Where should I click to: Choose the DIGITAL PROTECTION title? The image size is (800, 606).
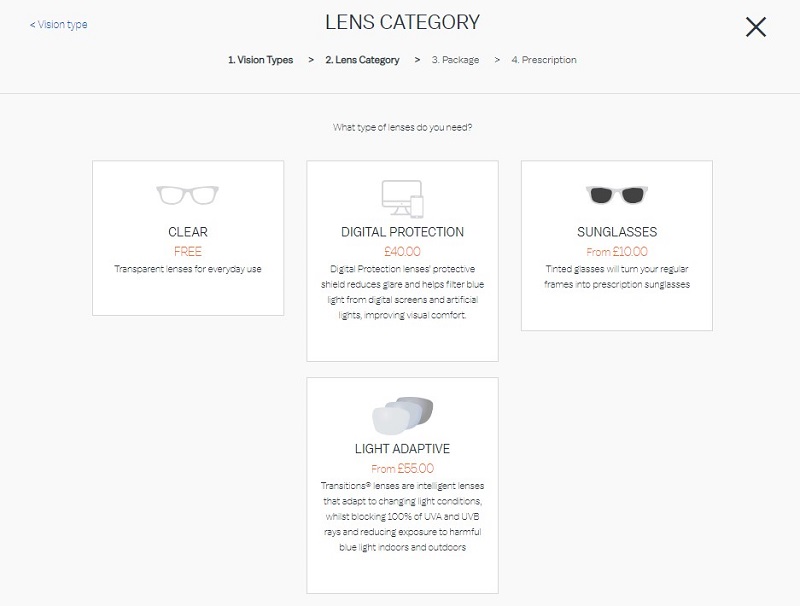pyautogui.click(x=403, y=232)
